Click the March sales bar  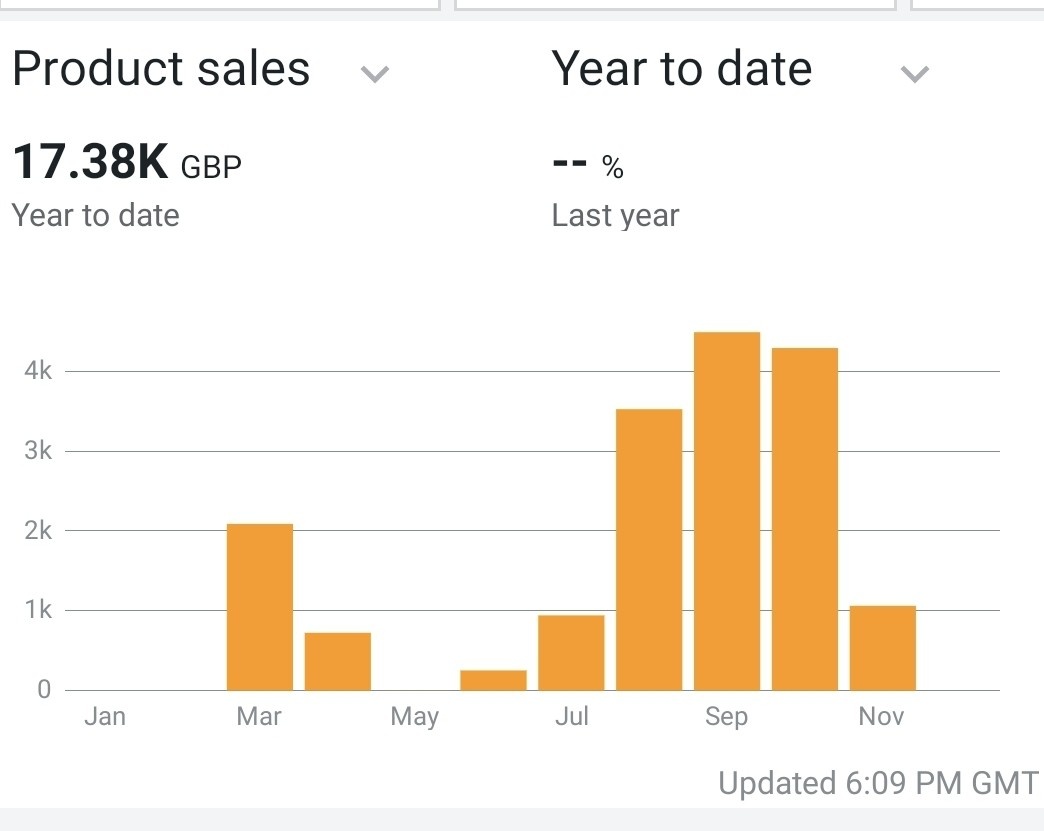(260, 607)
